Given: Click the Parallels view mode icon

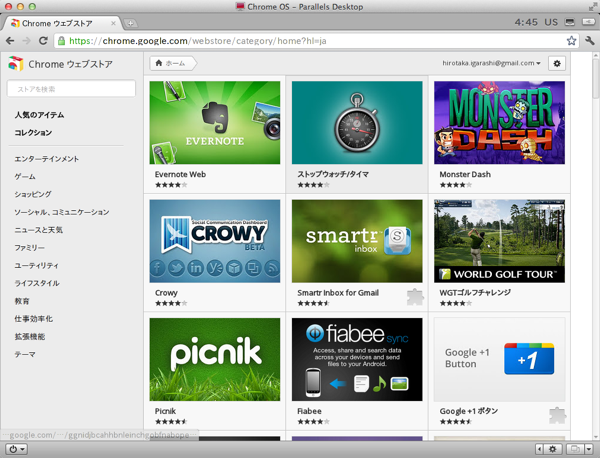Looking at the screenshot, I should pyautogui.click(x=575, y=449).
